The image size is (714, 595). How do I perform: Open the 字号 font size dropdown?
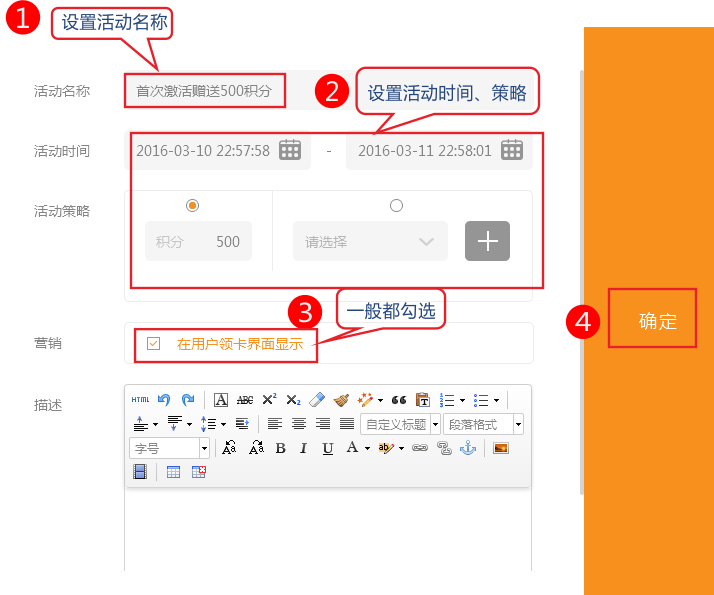point(204,448)
